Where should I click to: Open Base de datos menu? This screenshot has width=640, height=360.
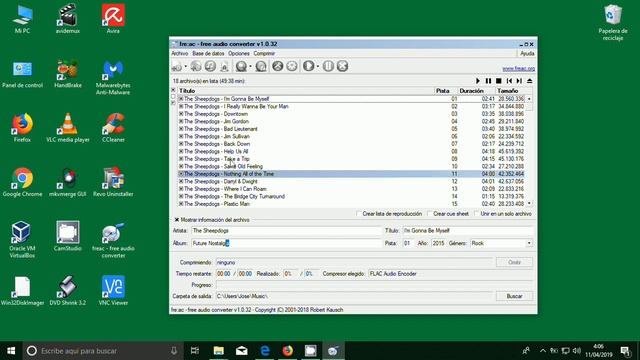pos(208,53)
